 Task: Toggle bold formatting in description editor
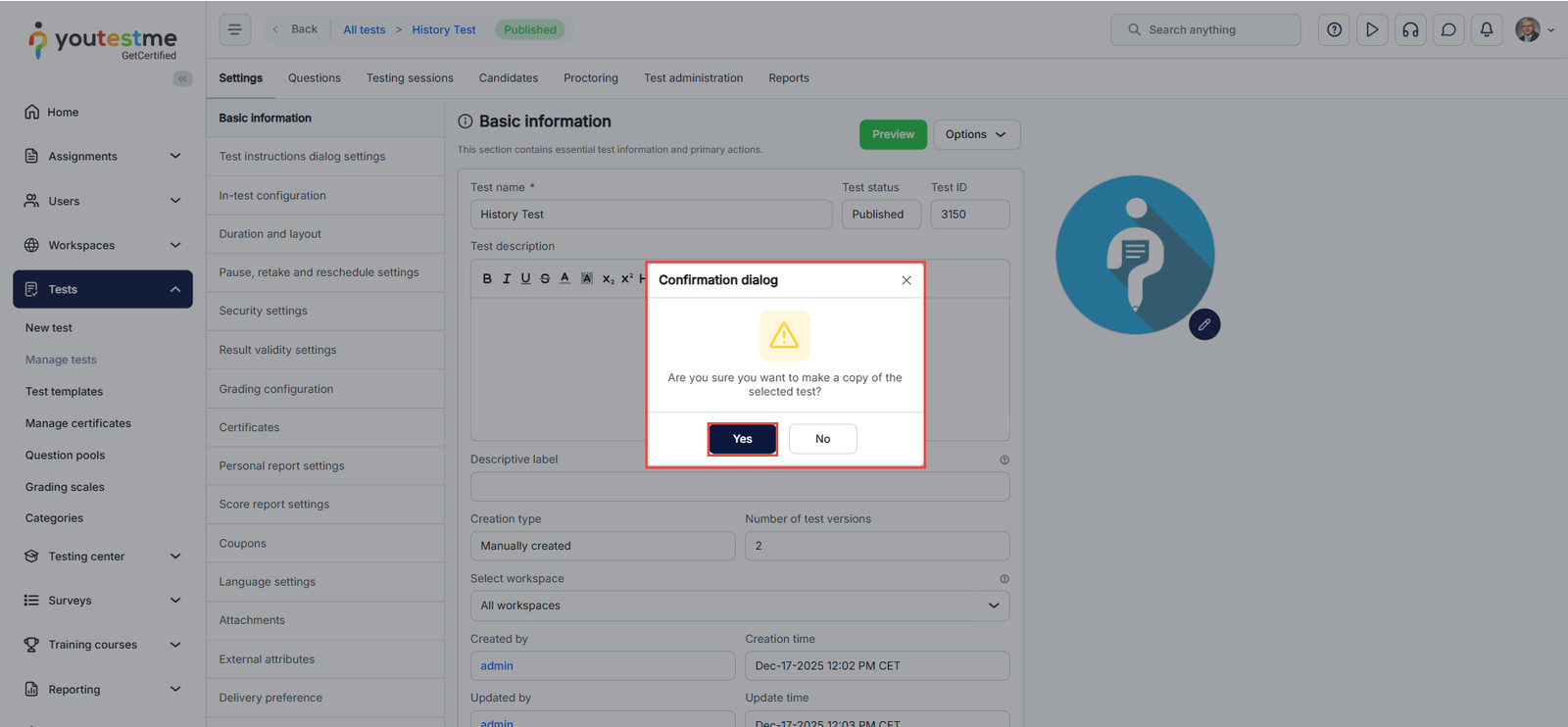pos(487,279)
